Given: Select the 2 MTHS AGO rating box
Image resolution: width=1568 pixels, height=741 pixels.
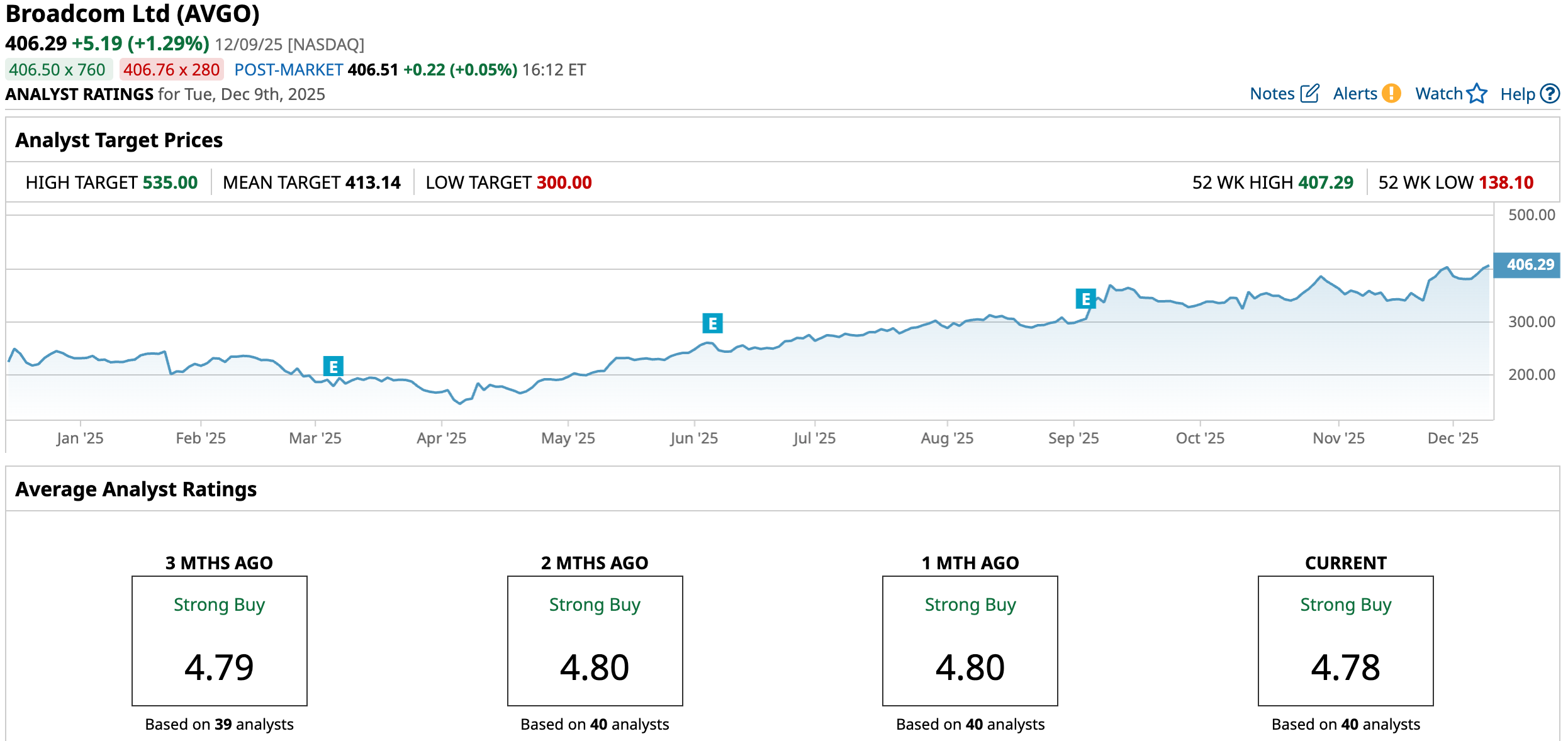Looking at the screenshot, I should (595, 640).
